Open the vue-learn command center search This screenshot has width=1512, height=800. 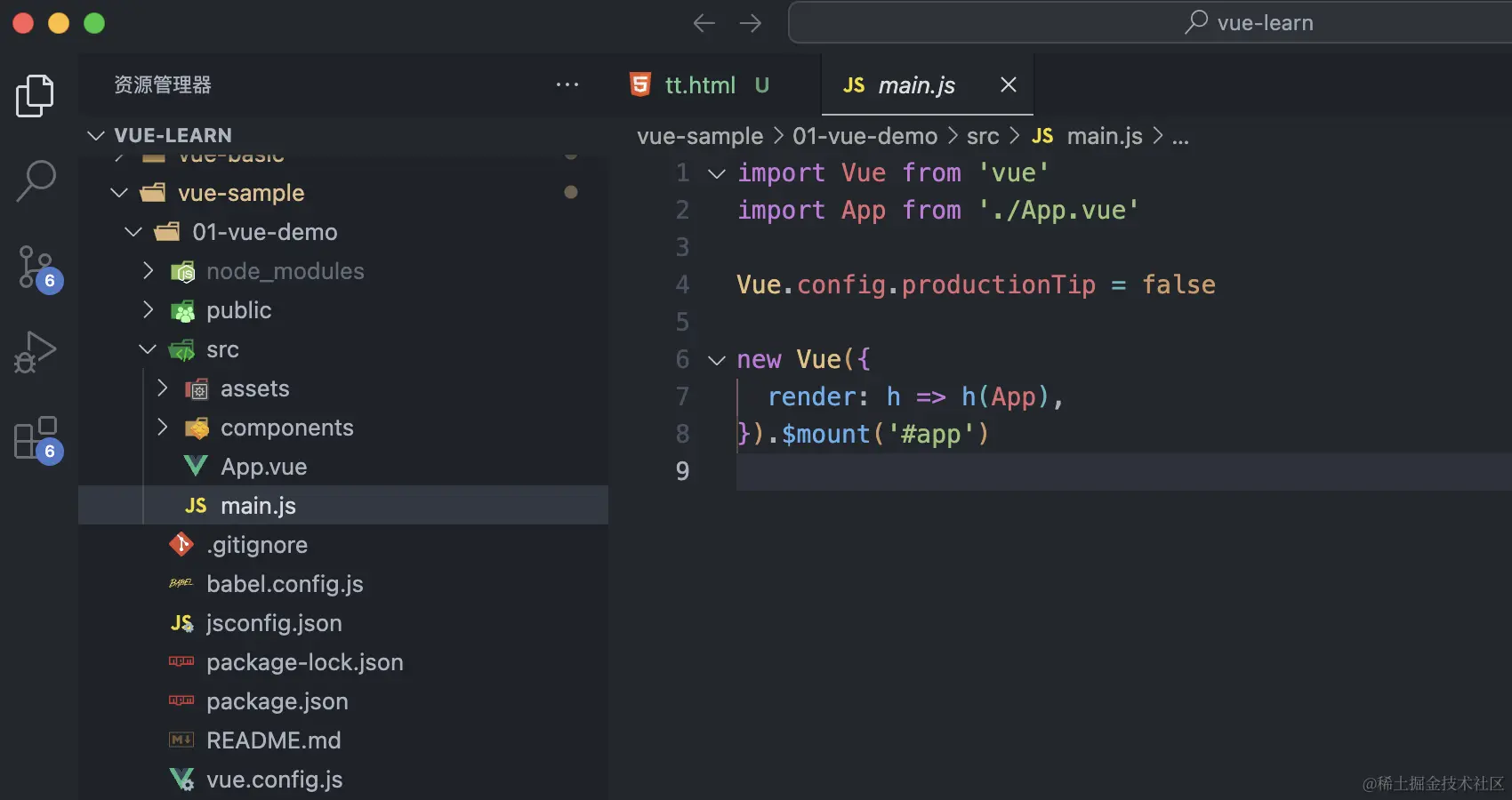click(x=1150, y=23)
